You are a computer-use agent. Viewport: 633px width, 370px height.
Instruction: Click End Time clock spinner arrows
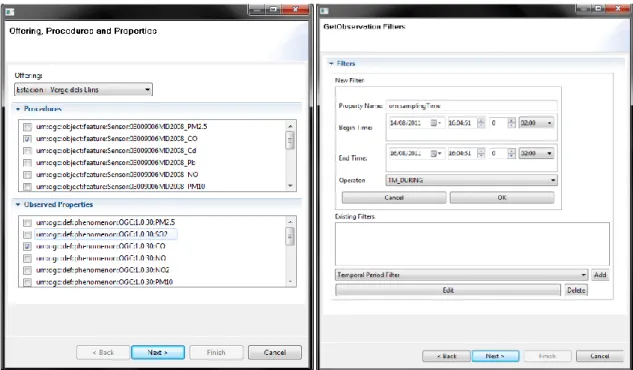coord(481,153)
